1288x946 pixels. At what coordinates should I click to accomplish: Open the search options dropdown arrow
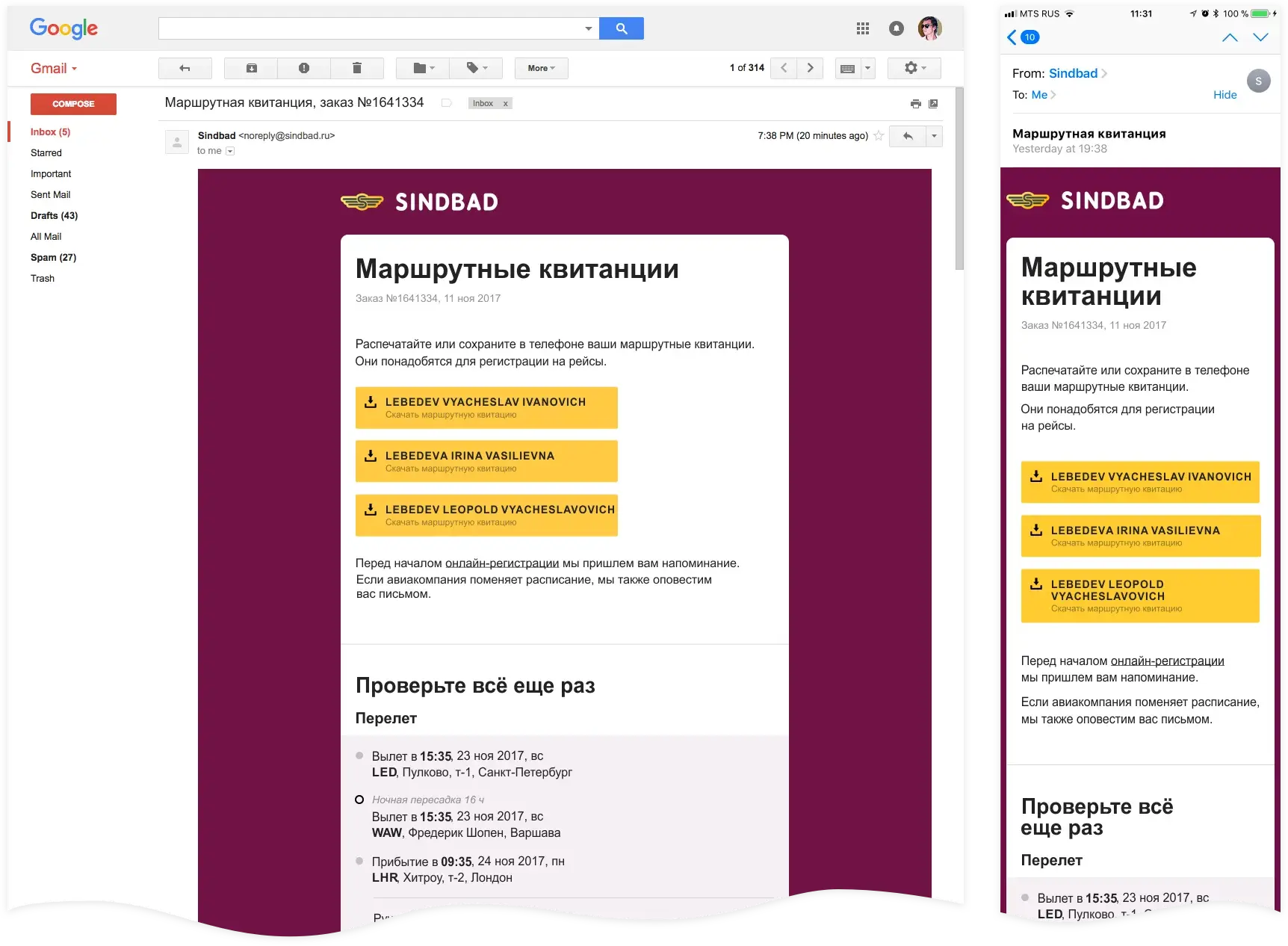coord(589,28)
